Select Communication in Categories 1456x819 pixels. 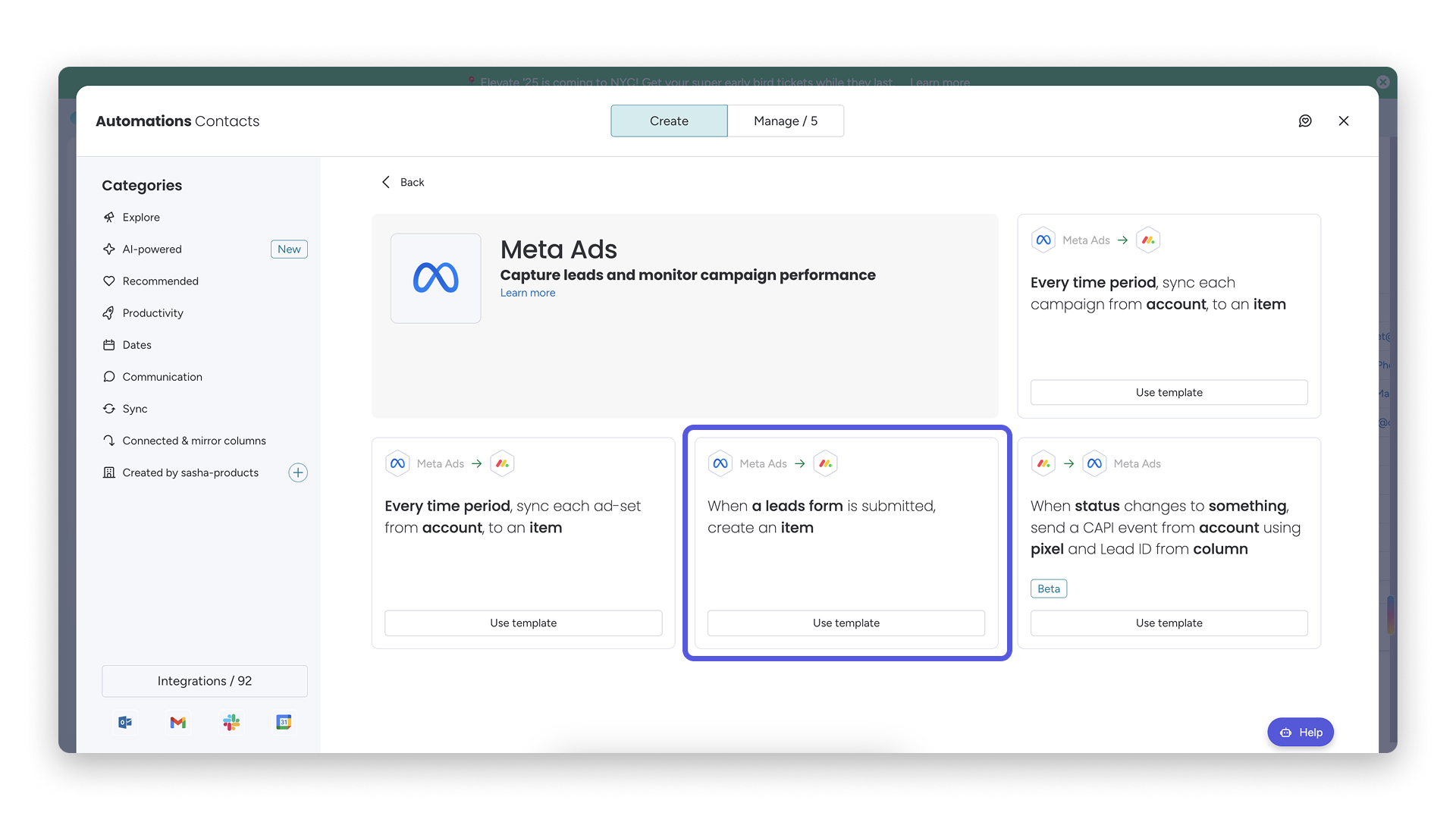162,376
